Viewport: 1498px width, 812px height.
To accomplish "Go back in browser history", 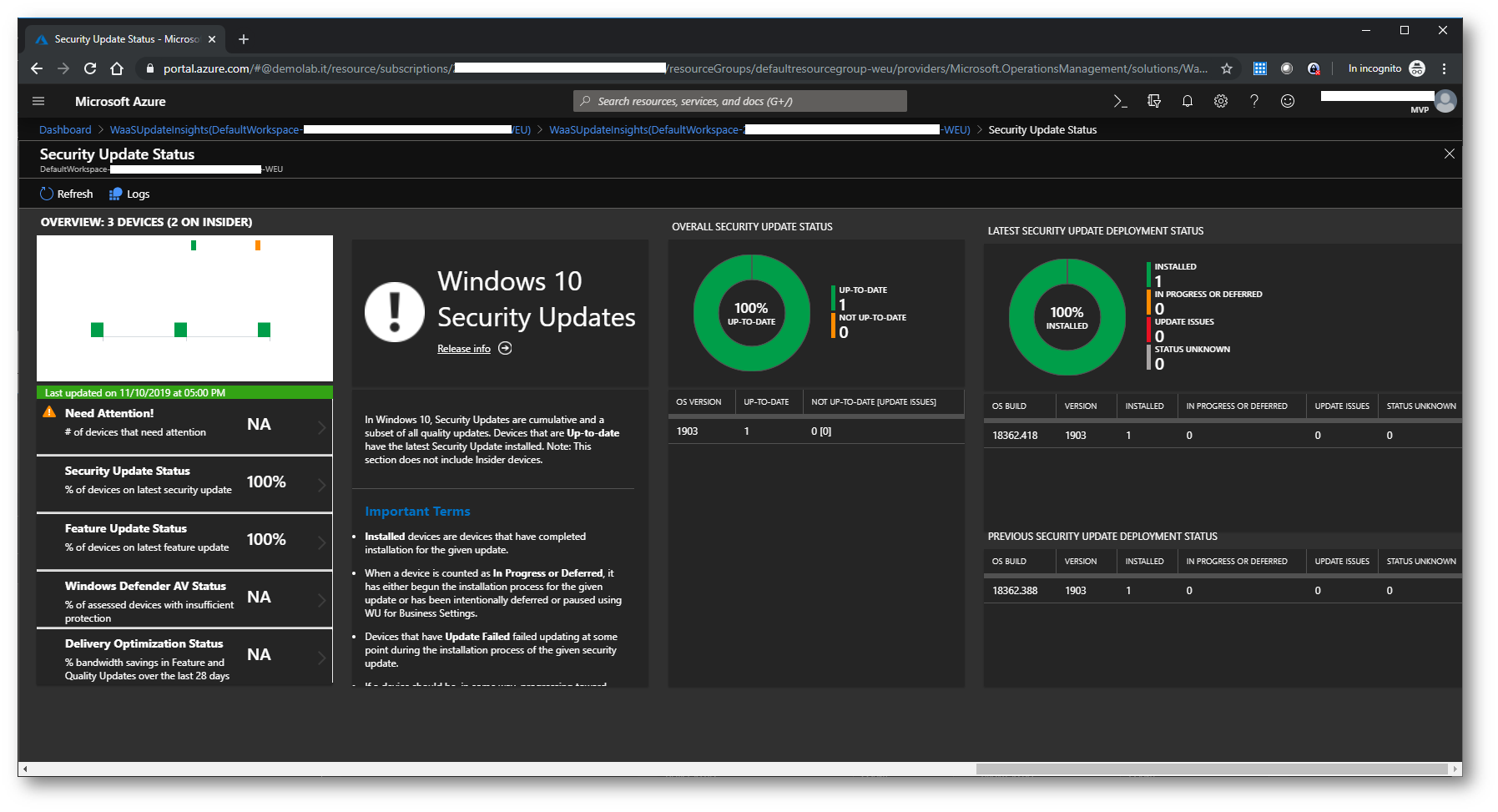I will click(x=37, y=68).
